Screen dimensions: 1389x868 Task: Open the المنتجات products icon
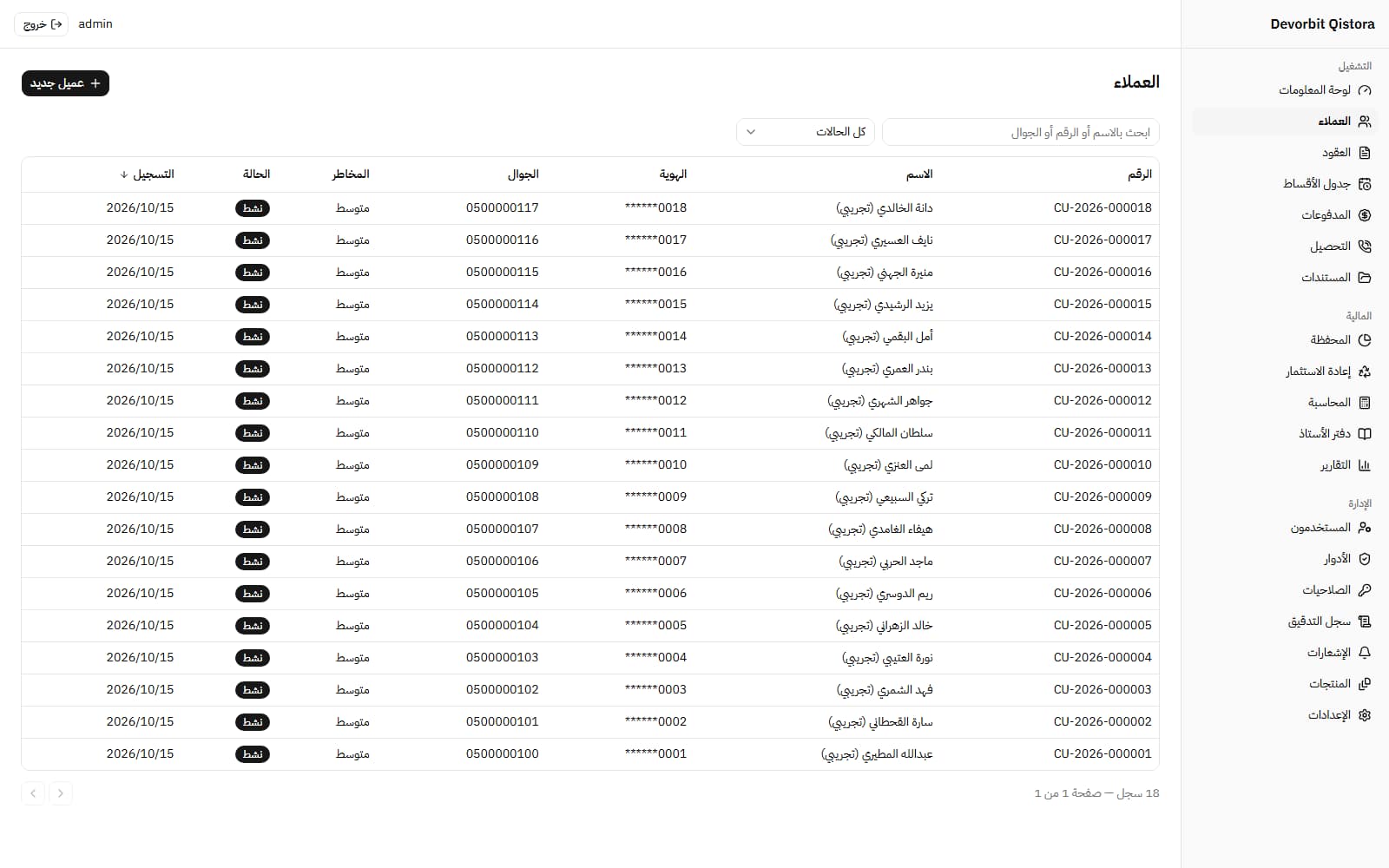(x=1365, y=684)
